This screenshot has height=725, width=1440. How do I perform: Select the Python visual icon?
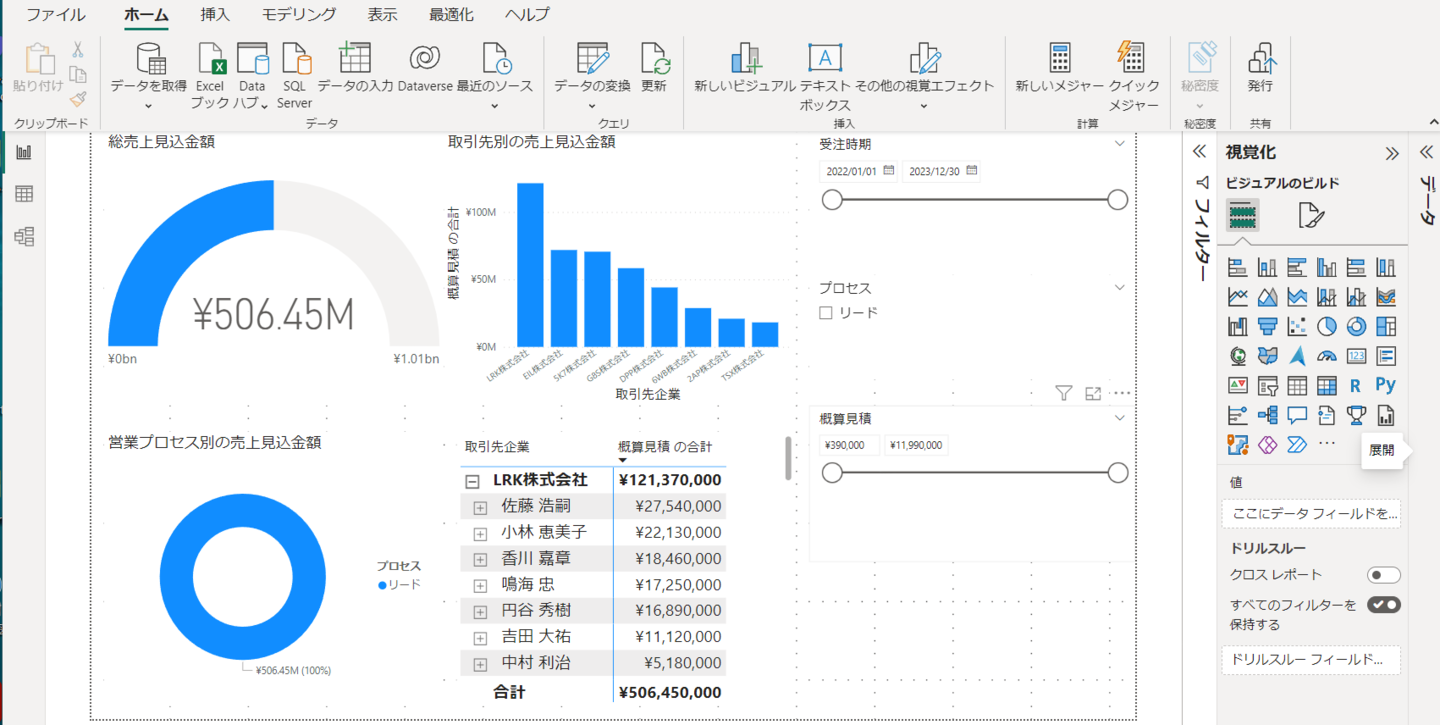point(1385,385)
